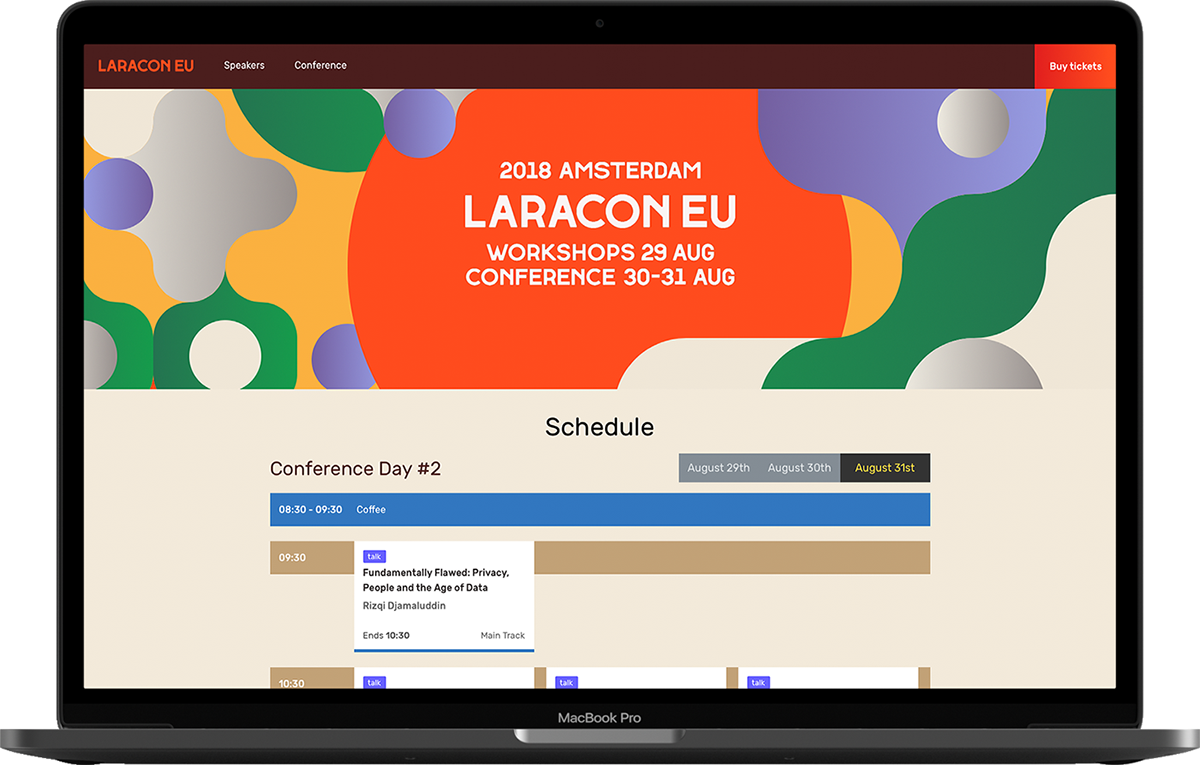Switch to the August 29th tab

718,468
